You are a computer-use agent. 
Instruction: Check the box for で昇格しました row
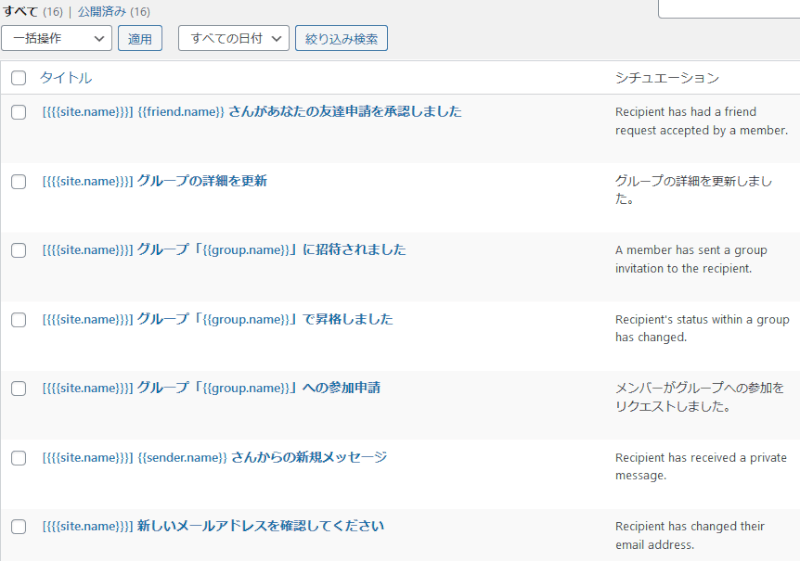click(18, 320)
